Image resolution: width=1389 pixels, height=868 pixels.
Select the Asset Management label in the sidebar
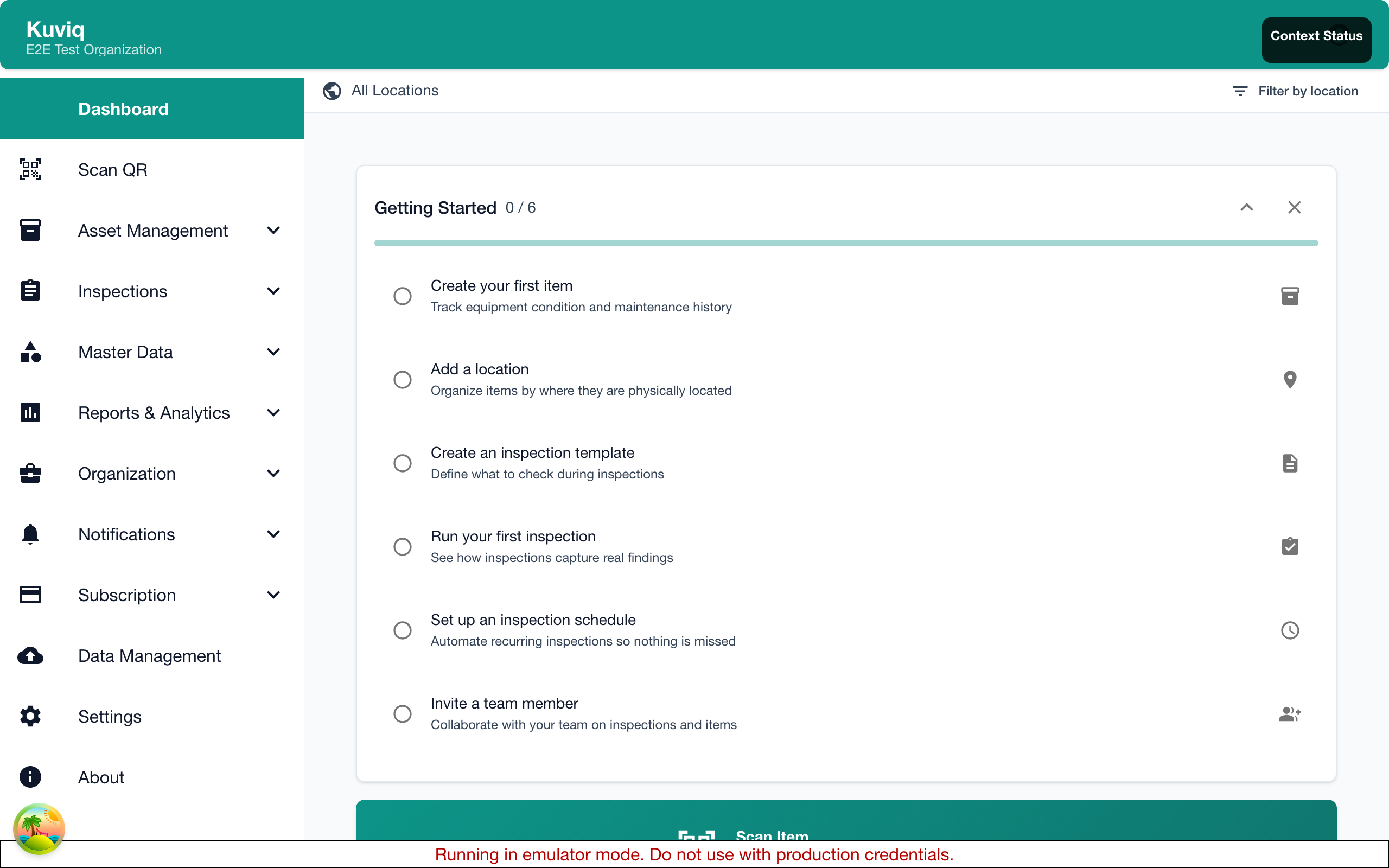152,231
